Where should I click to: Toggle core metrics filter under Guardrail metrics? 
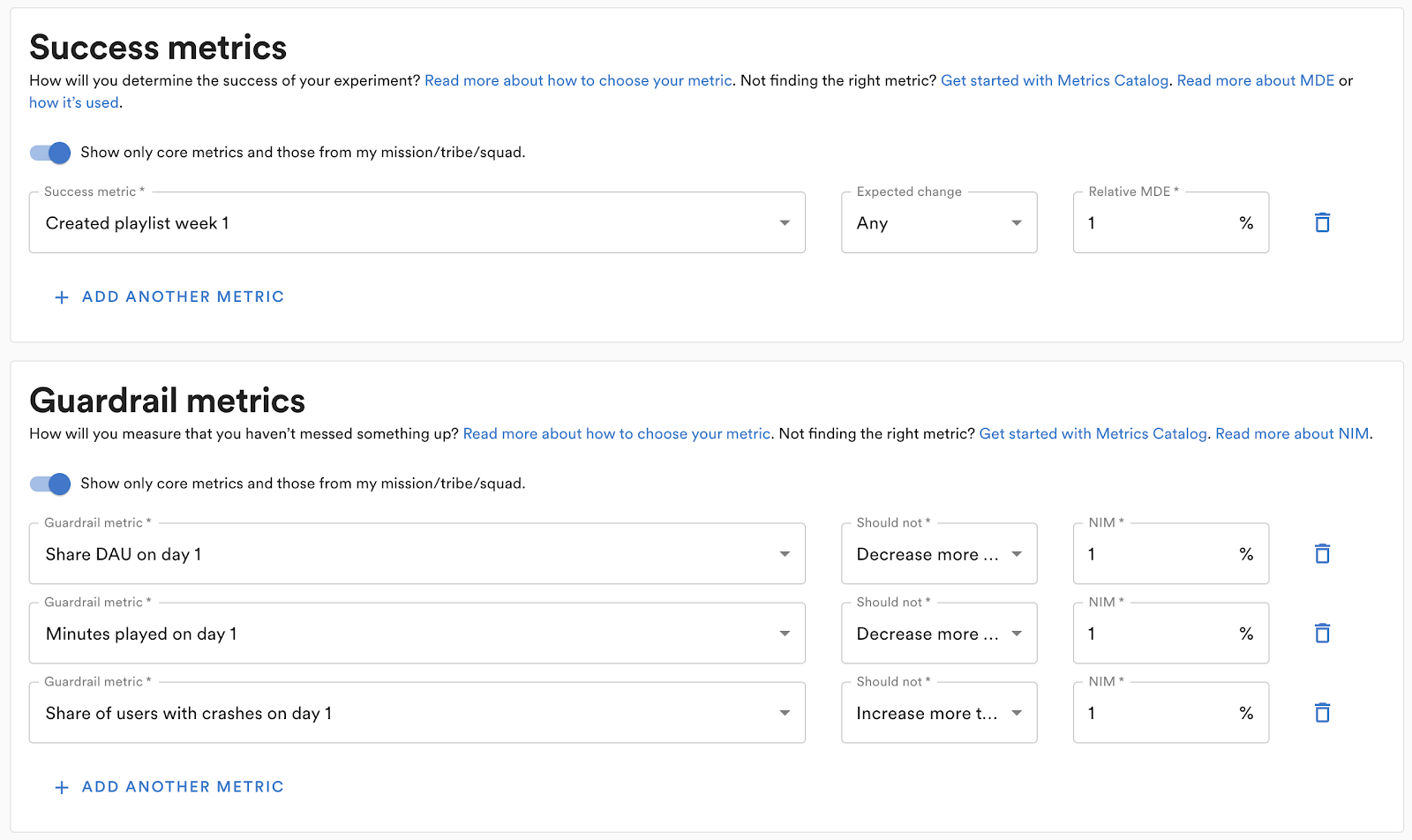click(50, 484)
